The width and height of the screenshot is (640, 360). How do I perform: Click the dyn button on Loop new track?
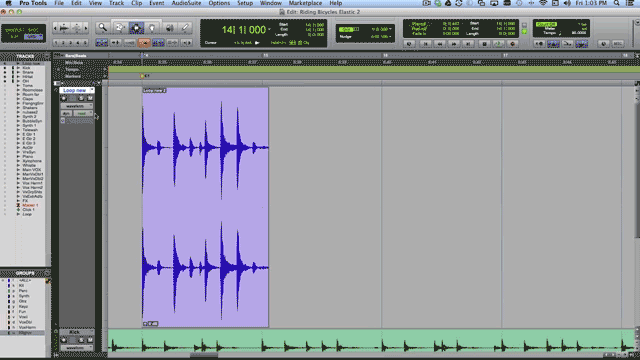point(66,113)
